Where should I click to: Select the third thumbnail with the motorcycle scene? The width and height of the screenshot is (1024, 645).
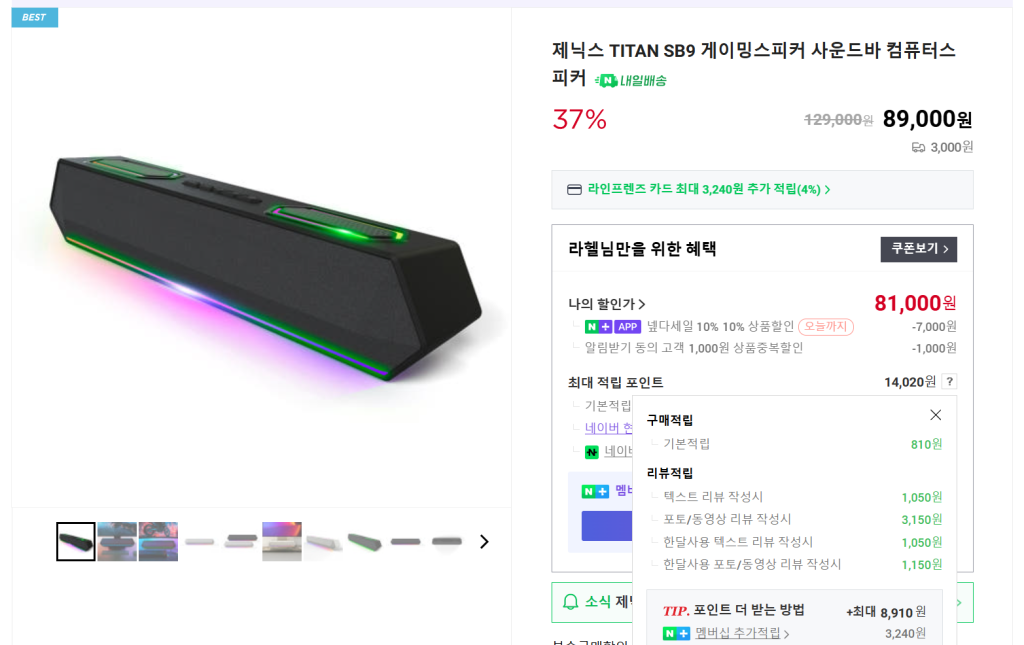click(158, 541)
